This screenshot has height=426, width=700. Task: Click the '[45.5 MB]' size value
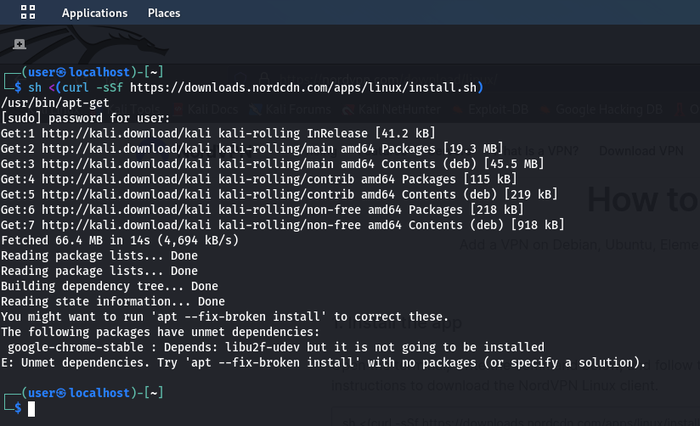click(x=514, y=163)
